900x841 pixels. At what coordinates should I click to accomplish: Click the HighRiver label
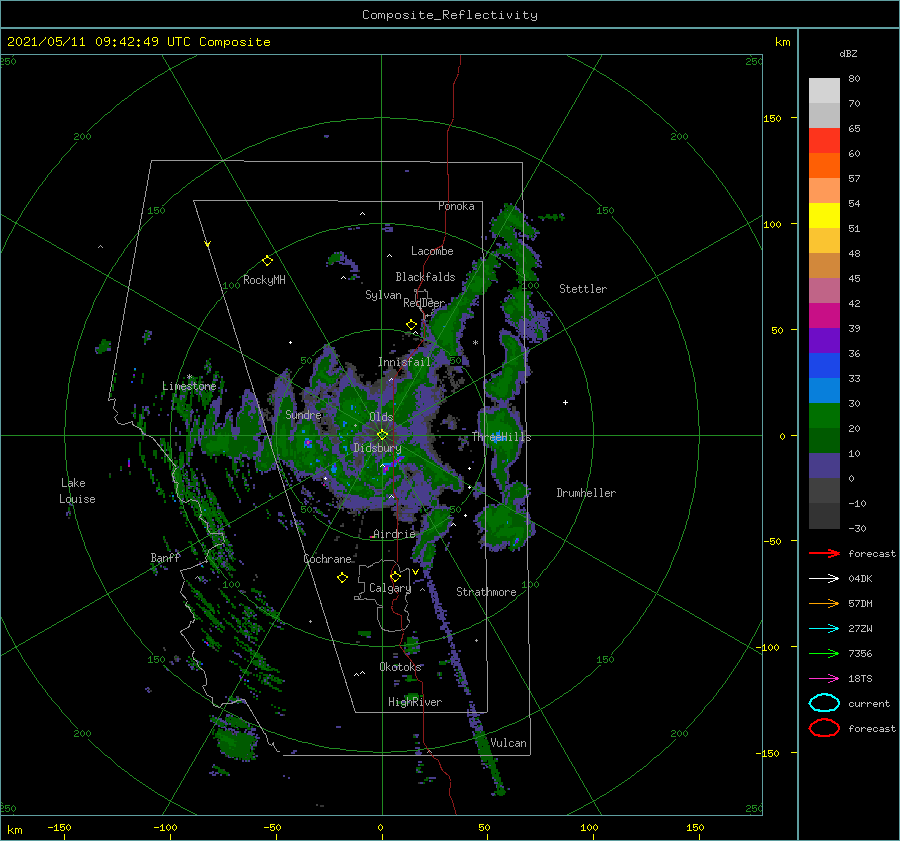[415, 702]
